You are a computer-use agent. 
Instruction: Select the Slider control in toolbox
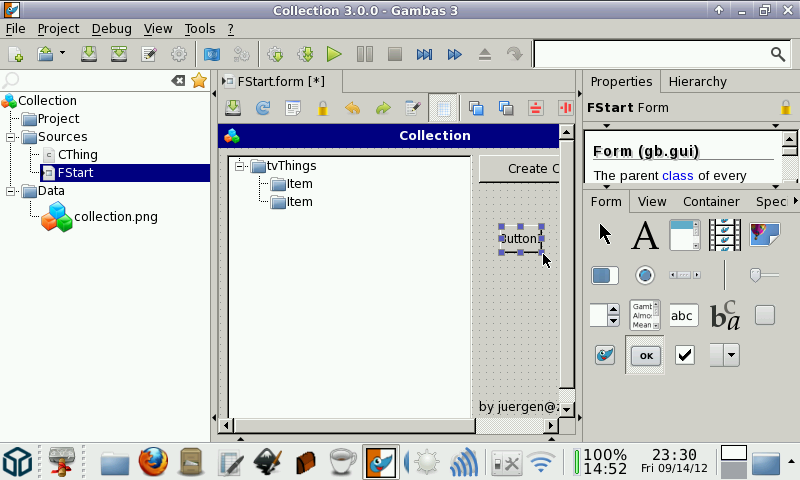[x=764, y=275]
